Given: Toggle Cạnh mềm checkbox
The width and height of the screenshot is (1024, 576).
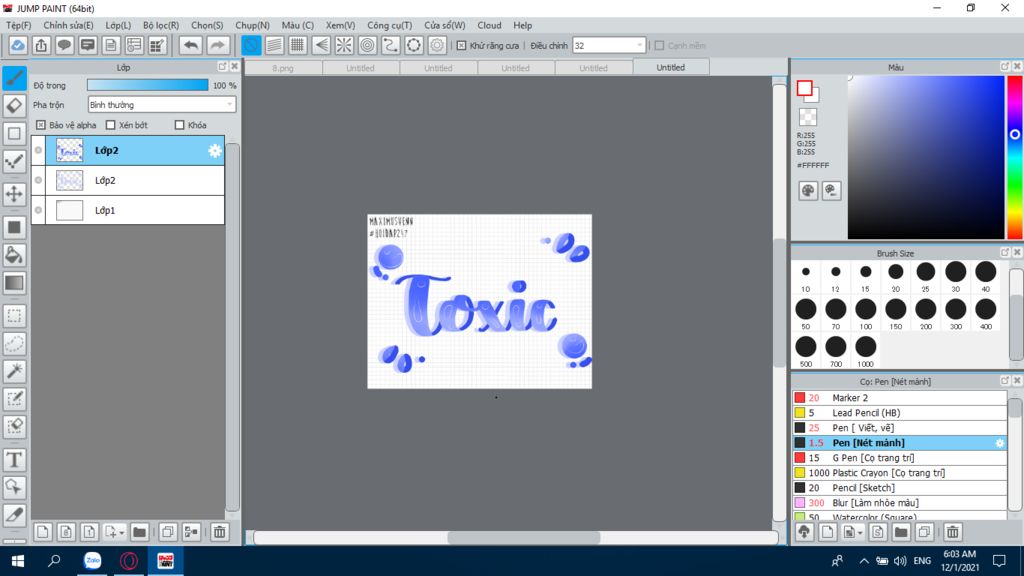Looking at the screenshot, I should click(x=660, y=46).
